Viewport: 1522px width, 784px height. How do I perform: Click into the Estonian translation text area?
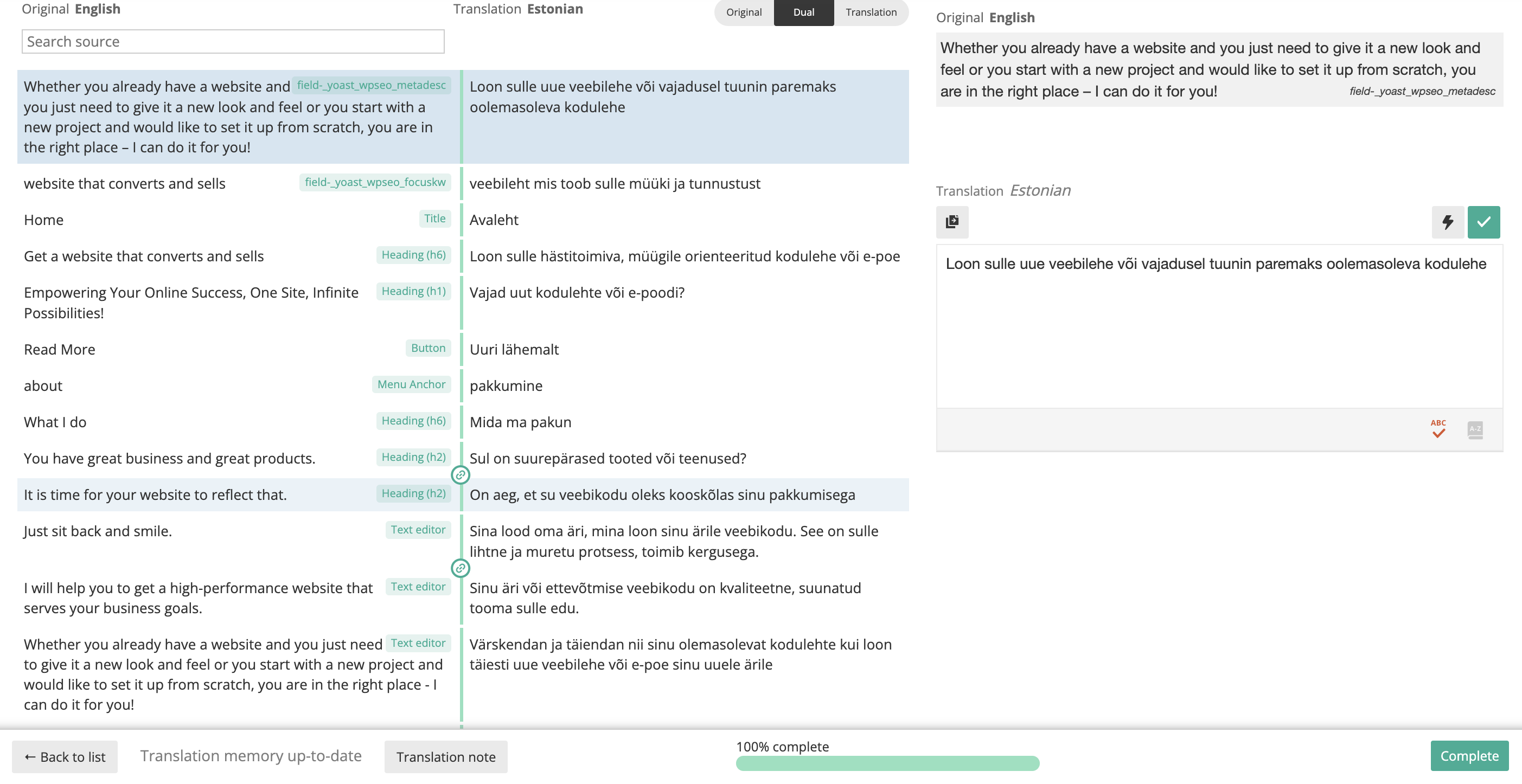coord(1219,325)
